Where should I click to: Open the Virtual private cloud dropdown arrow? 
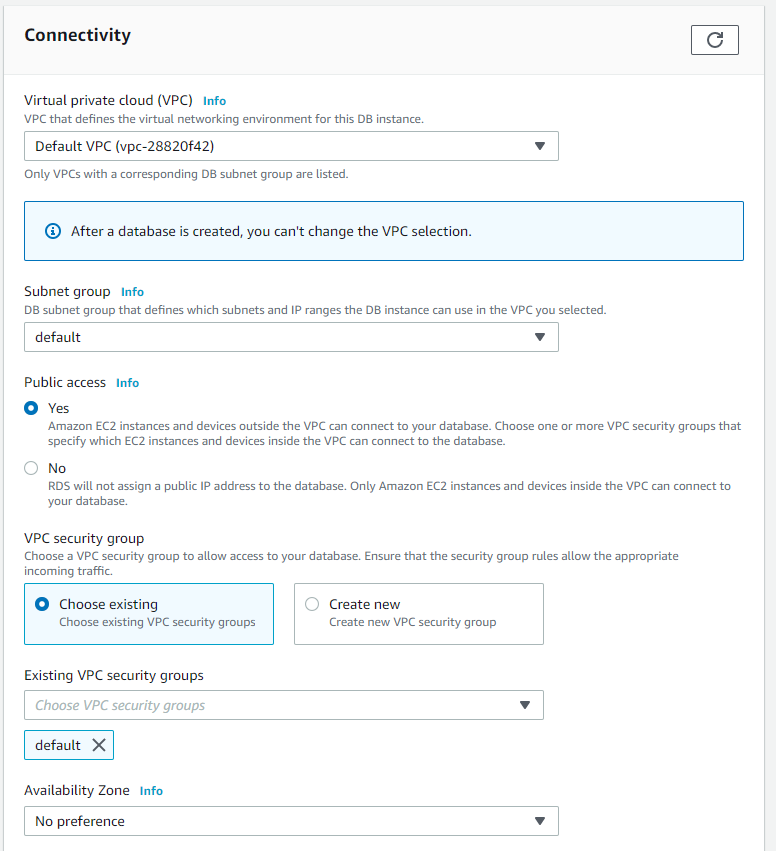pos(540,146)
